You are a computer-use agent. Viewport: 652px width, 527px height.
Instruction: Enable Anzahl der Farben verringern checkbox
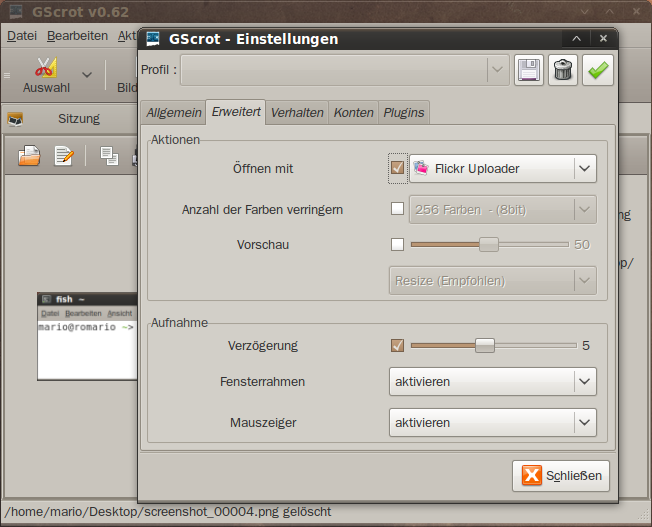click(397, 209)
